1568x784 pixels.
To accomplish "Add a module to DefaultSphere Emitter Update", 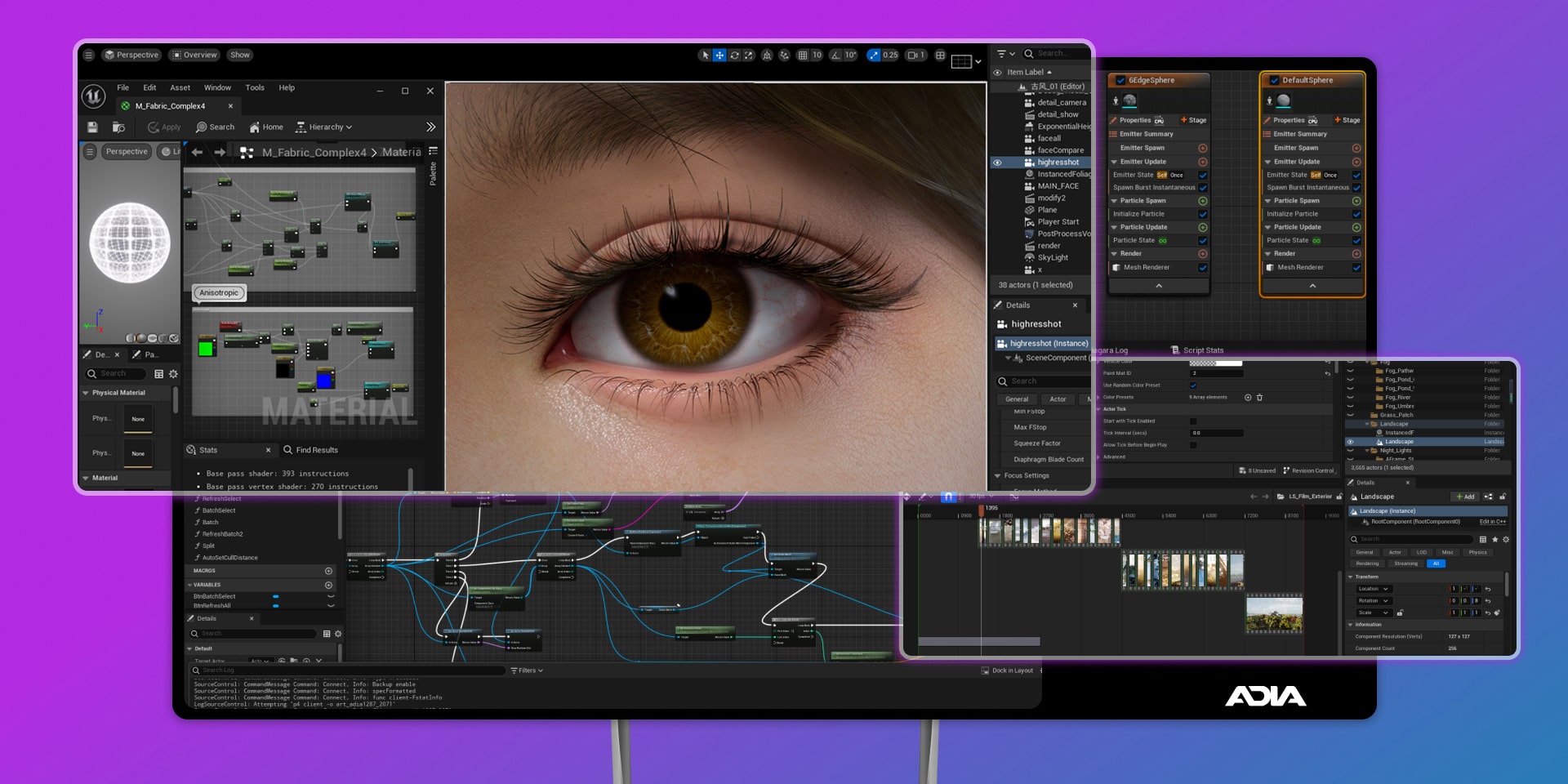I will pos(1356,162).
